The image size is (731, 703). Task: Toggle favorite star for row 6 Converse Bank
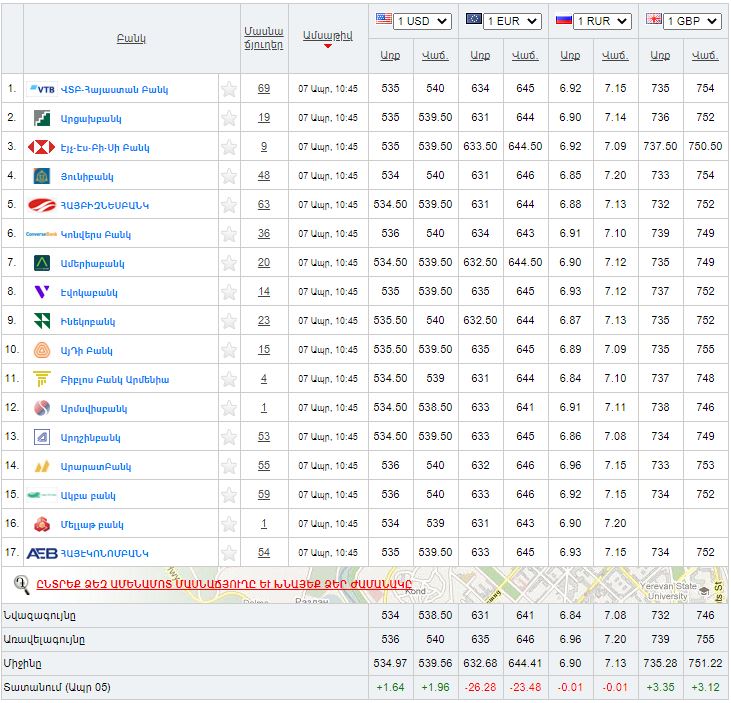pos(229,234)
